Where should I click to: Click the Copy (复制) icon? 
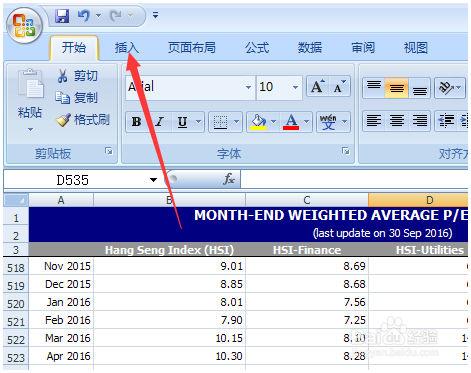click(62, 98)
